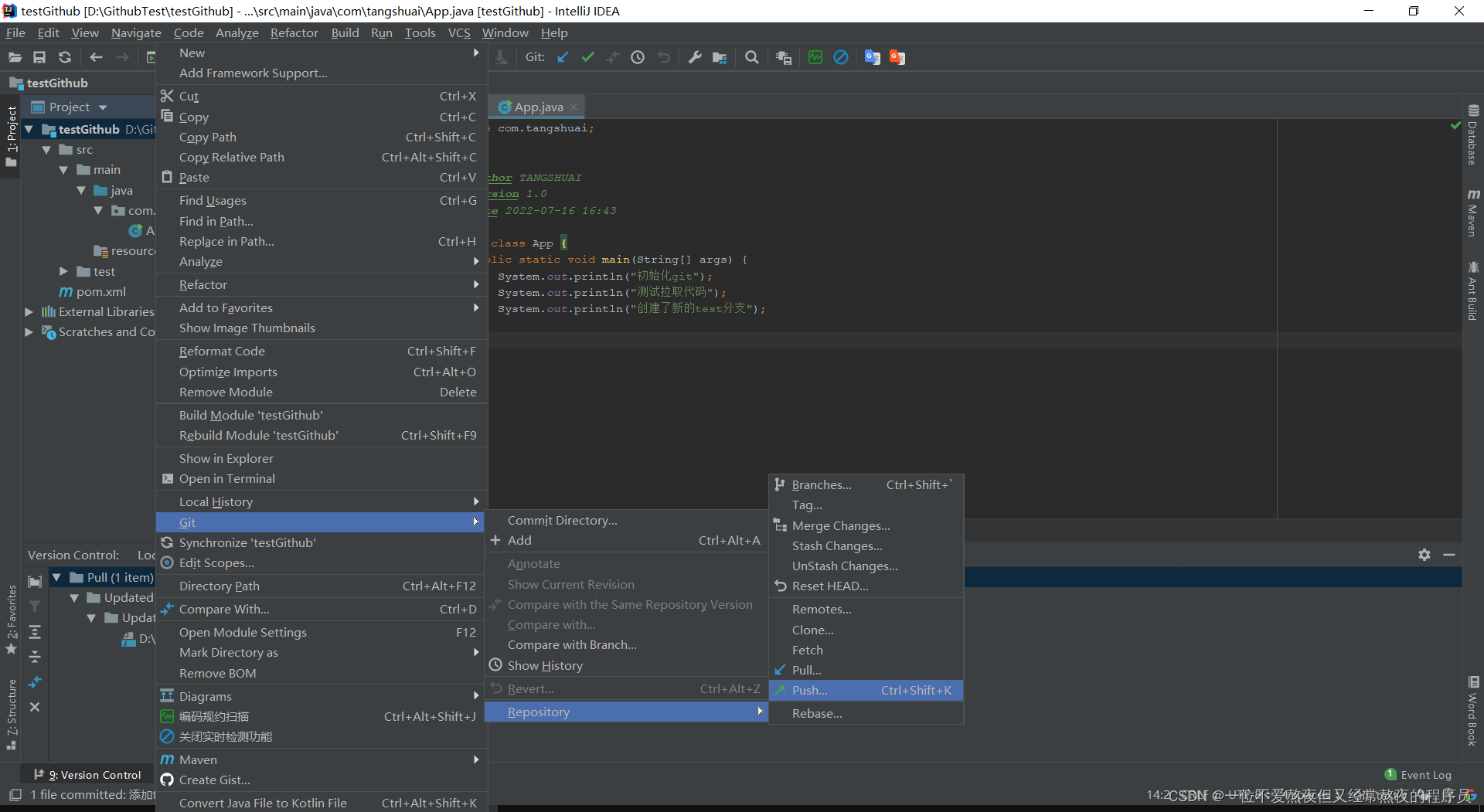The height and width of the screenshot is (812, 1484).
Task: Click the Synchronize refresh toolbar icon
Action: 65,57
